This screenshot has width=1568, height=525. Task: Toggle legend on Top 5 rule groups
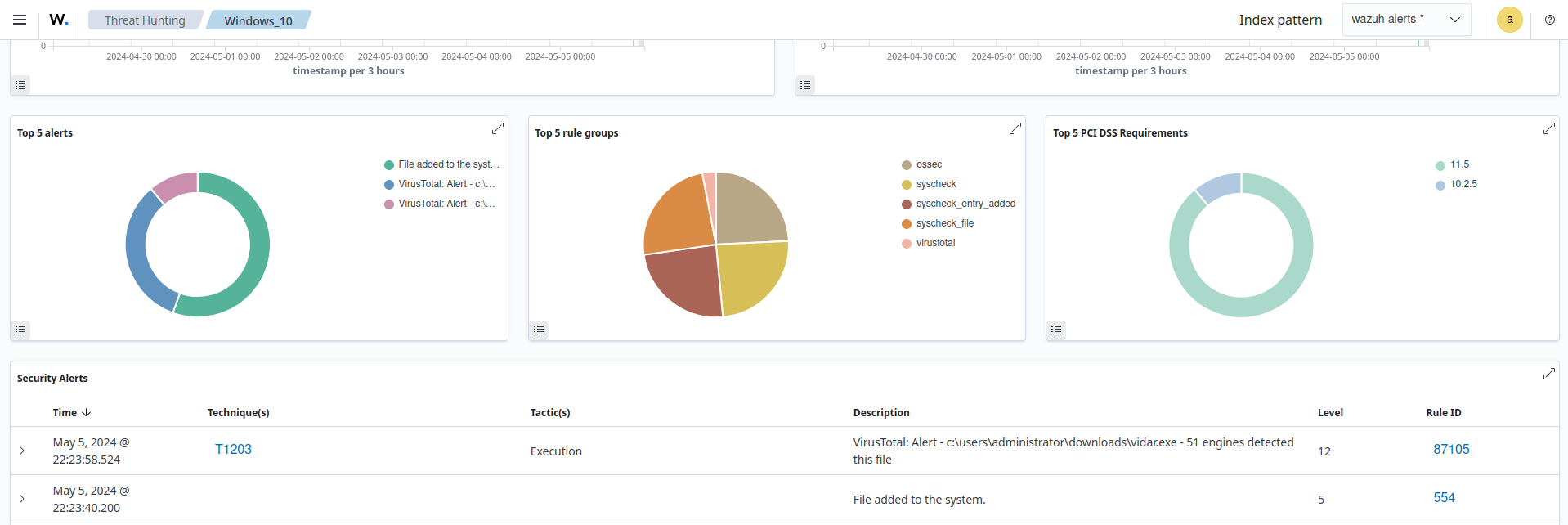(539, 330)
